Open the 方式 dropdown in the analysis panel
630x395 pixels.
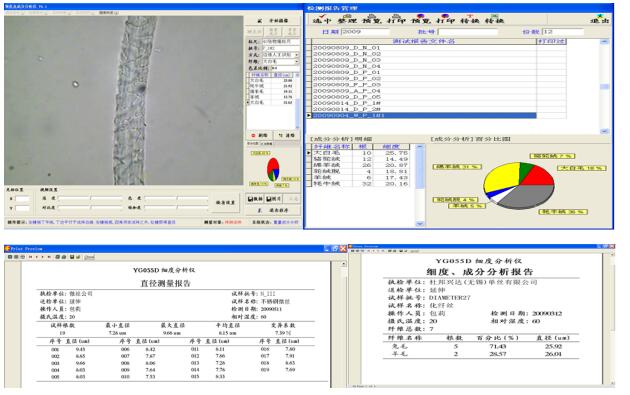pyautogui.click(x=297, y=55)
